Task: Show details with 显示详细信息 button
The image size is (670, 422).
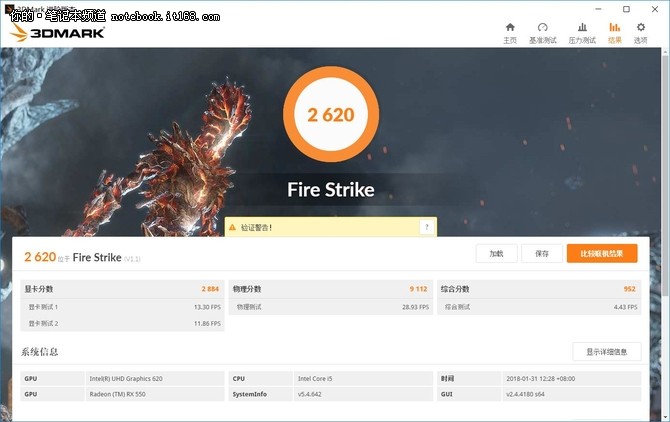Action: click(x=606, y=352)
